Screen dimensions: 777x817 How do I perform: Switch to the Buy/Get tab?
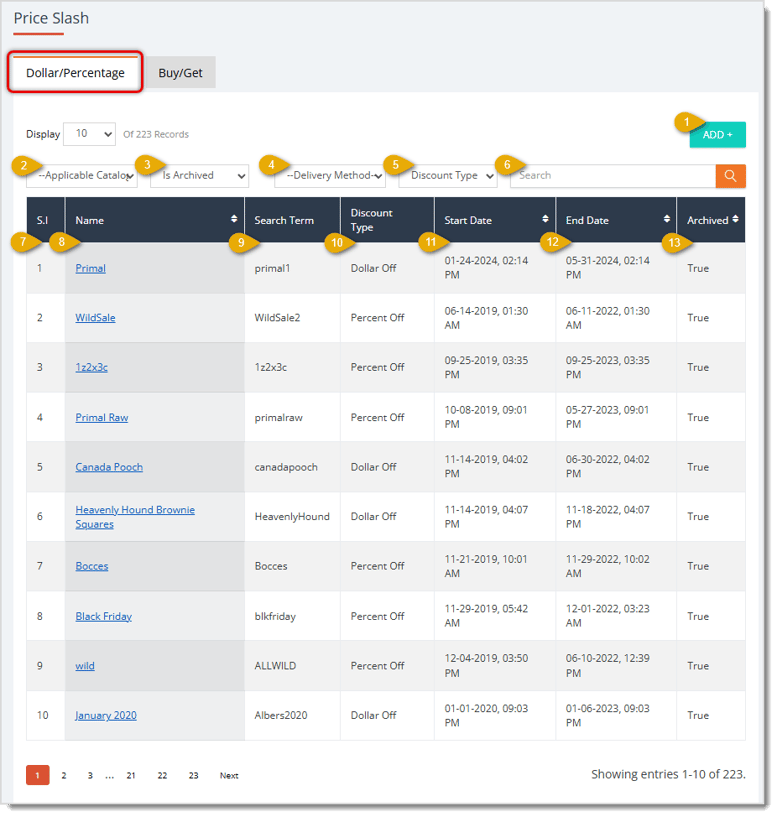[180, 72]
